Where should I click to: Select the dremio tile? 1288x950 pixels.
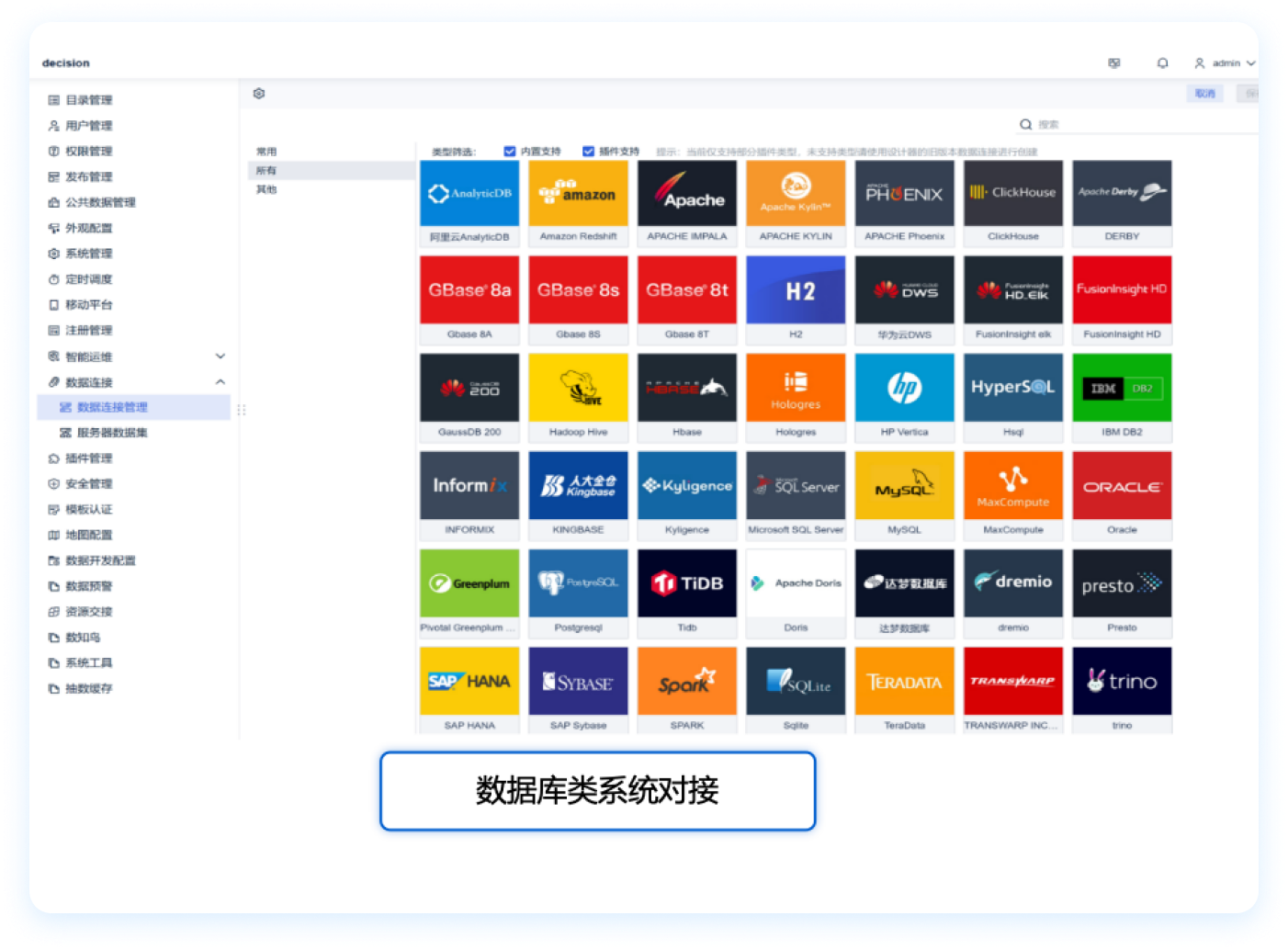tap(1013, 594)
